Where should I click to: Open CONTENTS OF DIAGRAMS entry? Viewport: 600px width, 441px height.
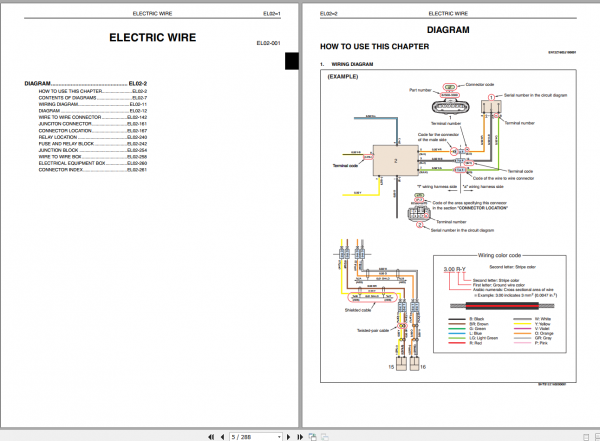(x=93, y=98)
